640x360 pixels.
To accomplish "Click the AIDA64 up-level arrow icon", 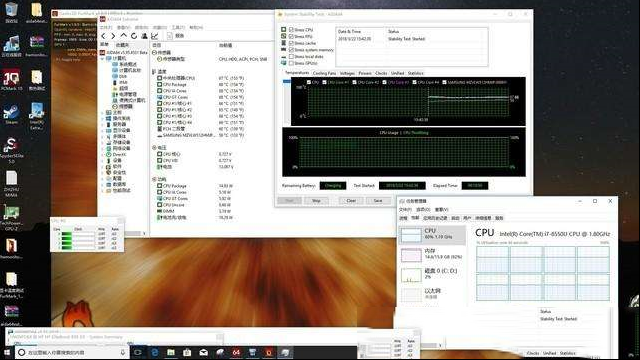I will [x=123, y=36].
